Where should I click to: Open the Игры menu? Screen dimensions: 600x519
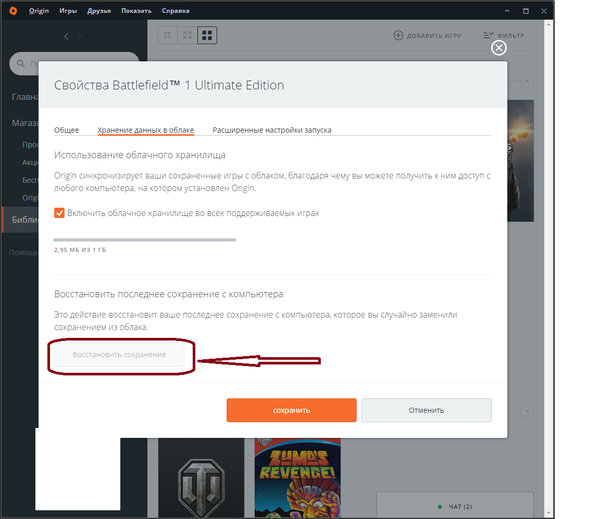[68, 11]
